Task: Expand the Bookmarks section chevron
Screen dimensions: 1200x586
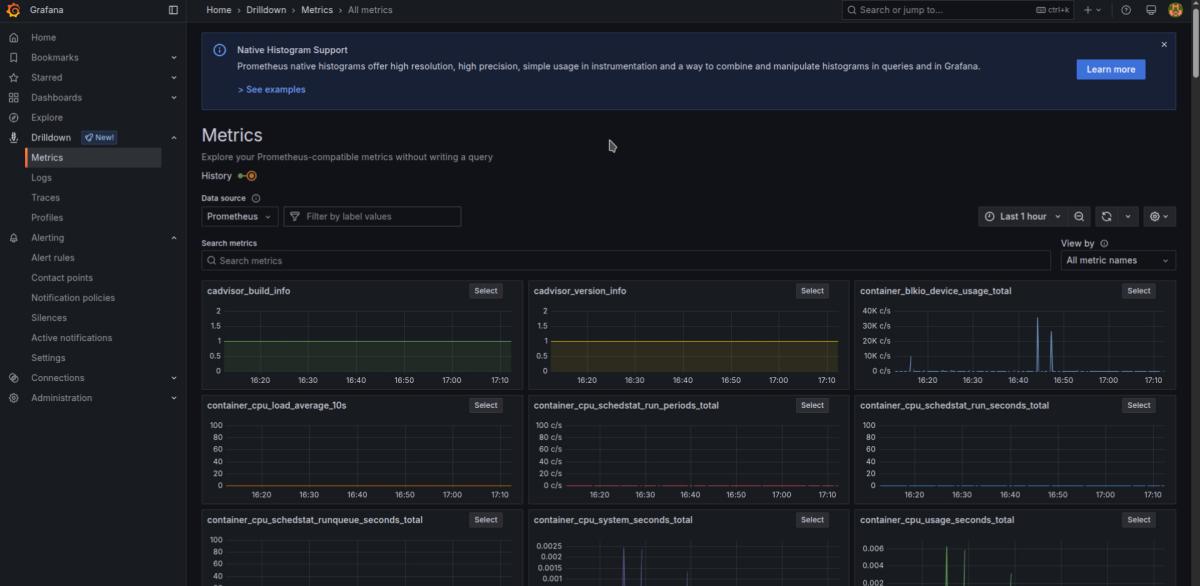Action: (x=174, y=57)
